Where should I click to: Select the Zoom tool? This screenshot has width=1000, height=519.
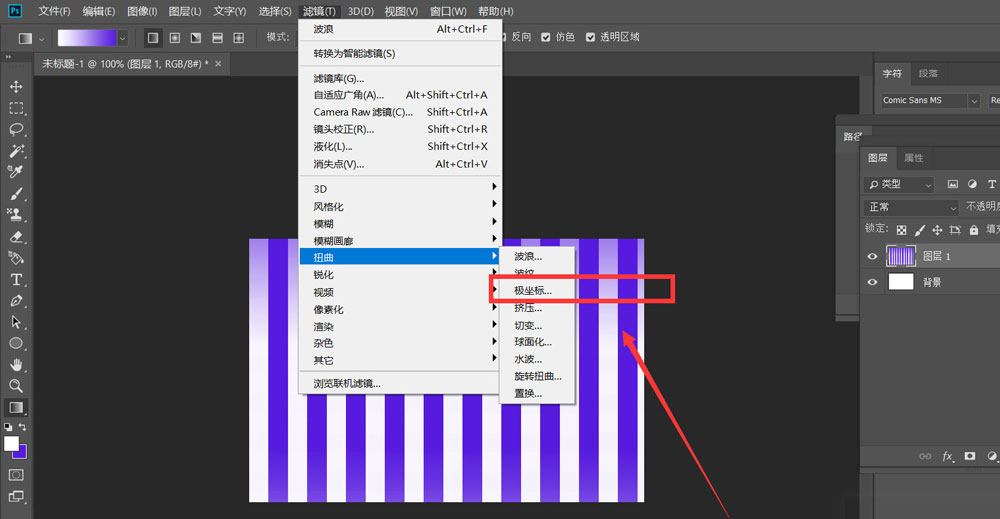click(16, 385)
